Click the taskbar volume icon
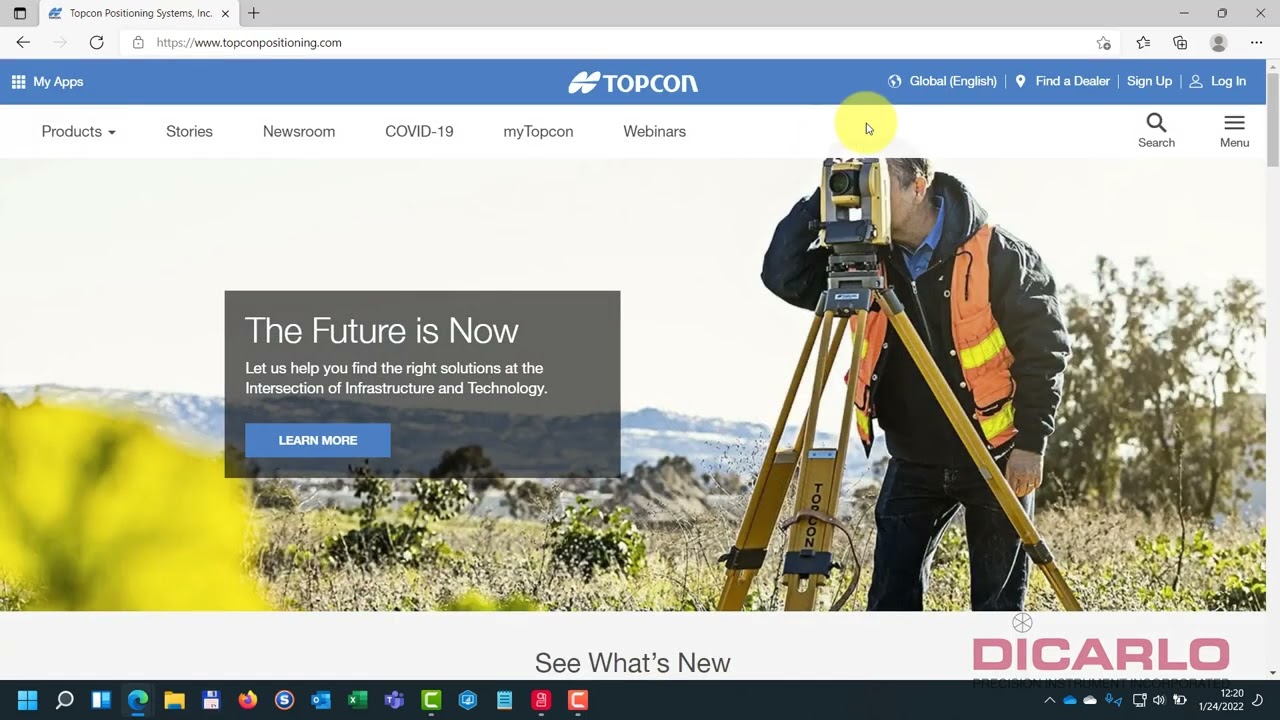The image size is (1280, 720). [x=1159, y=700]
